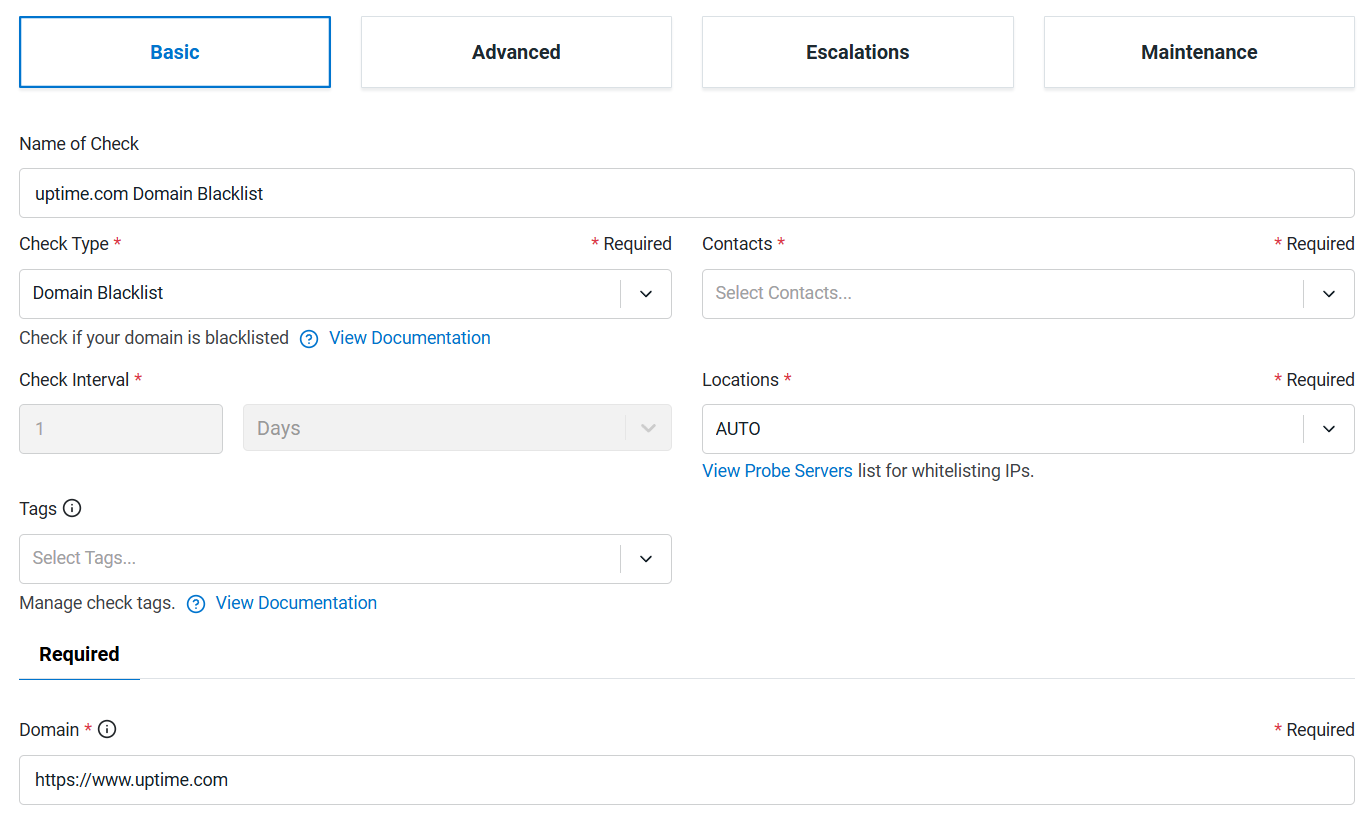This screenshot has height=817, width=1372.
Task: Click the 'Manage check tags.' text
Action: click(x=97, y=603)
